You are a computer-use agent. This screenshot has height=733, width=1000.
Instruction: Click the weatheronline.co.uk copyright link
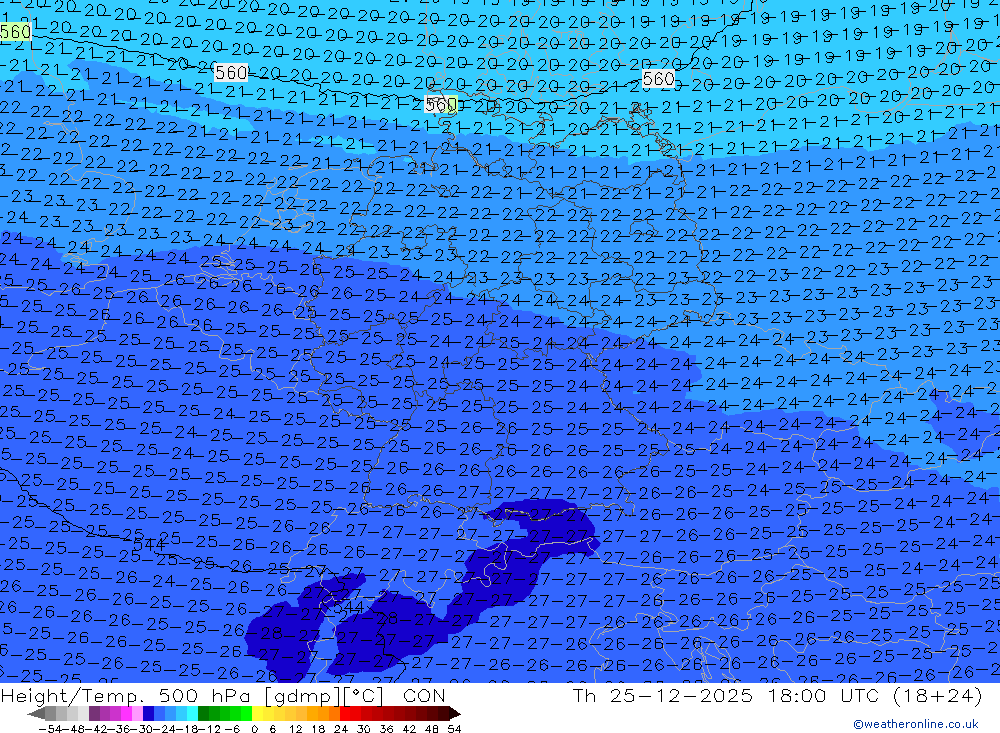pos(916,724)
